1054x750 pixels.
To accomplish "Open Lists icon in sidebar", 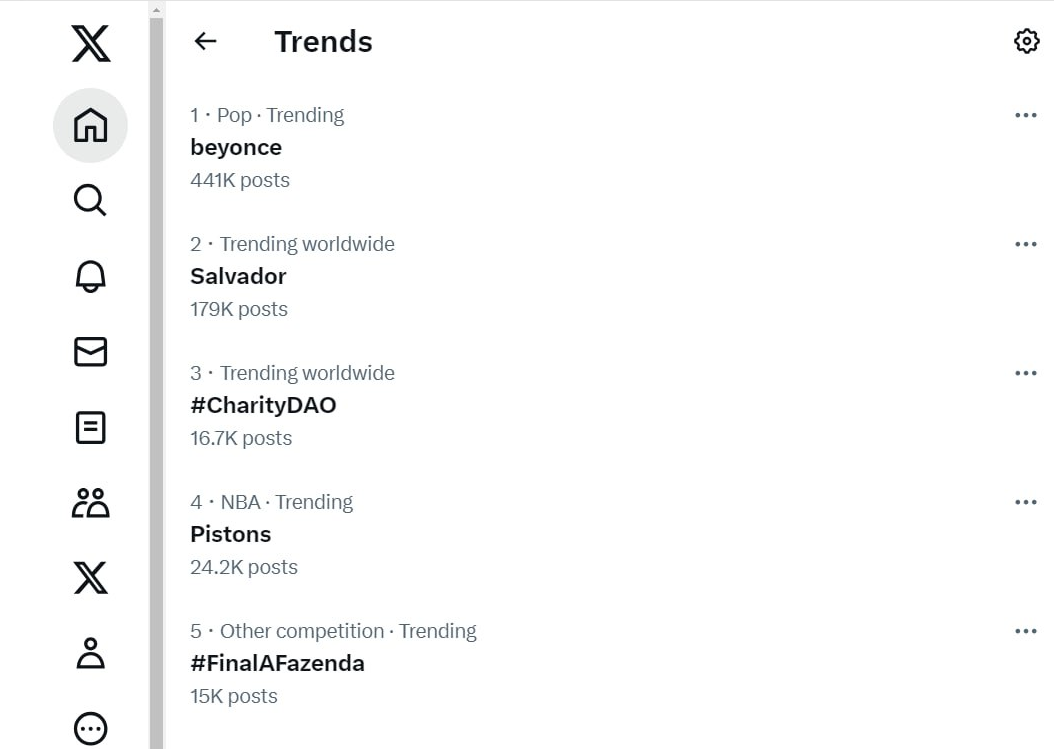I will [x=90, y=427].
